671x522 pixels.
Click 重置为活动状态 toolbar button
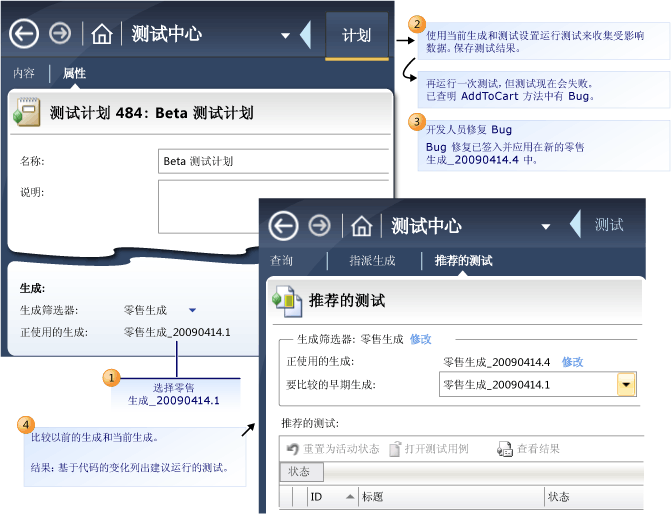click(x=333, y=449)
